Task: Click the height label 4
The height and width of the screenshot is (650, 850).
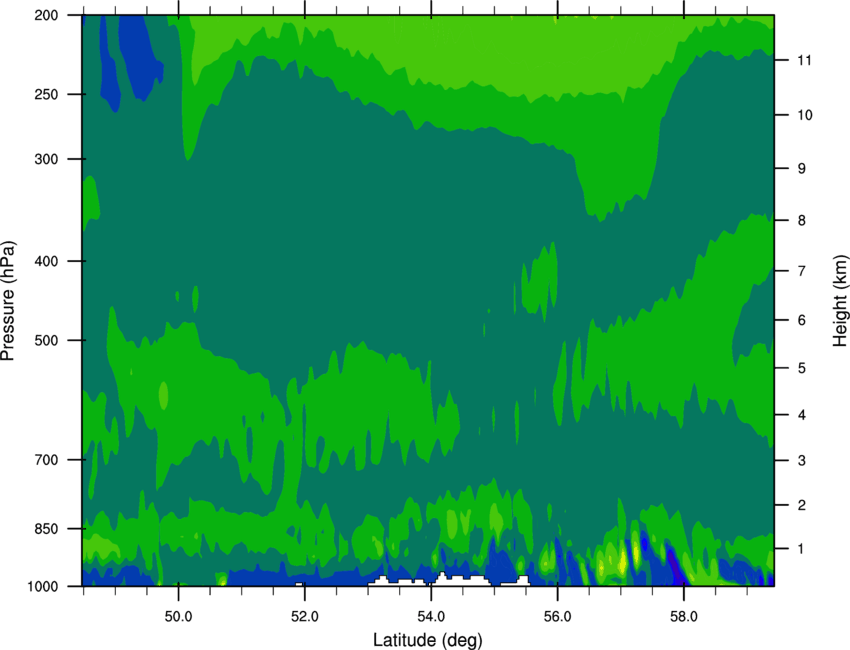Action: (x=802, y=415)
